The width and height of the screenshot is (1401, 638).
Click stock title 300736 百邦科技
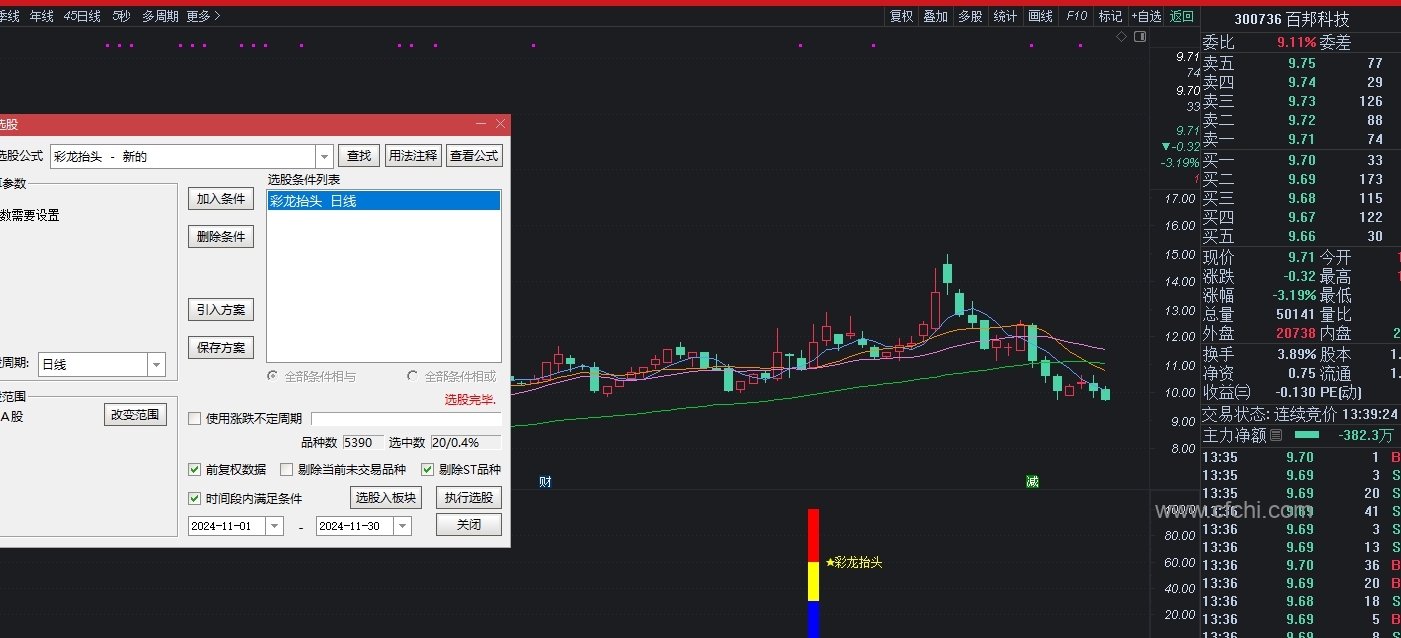point(1291,19)
